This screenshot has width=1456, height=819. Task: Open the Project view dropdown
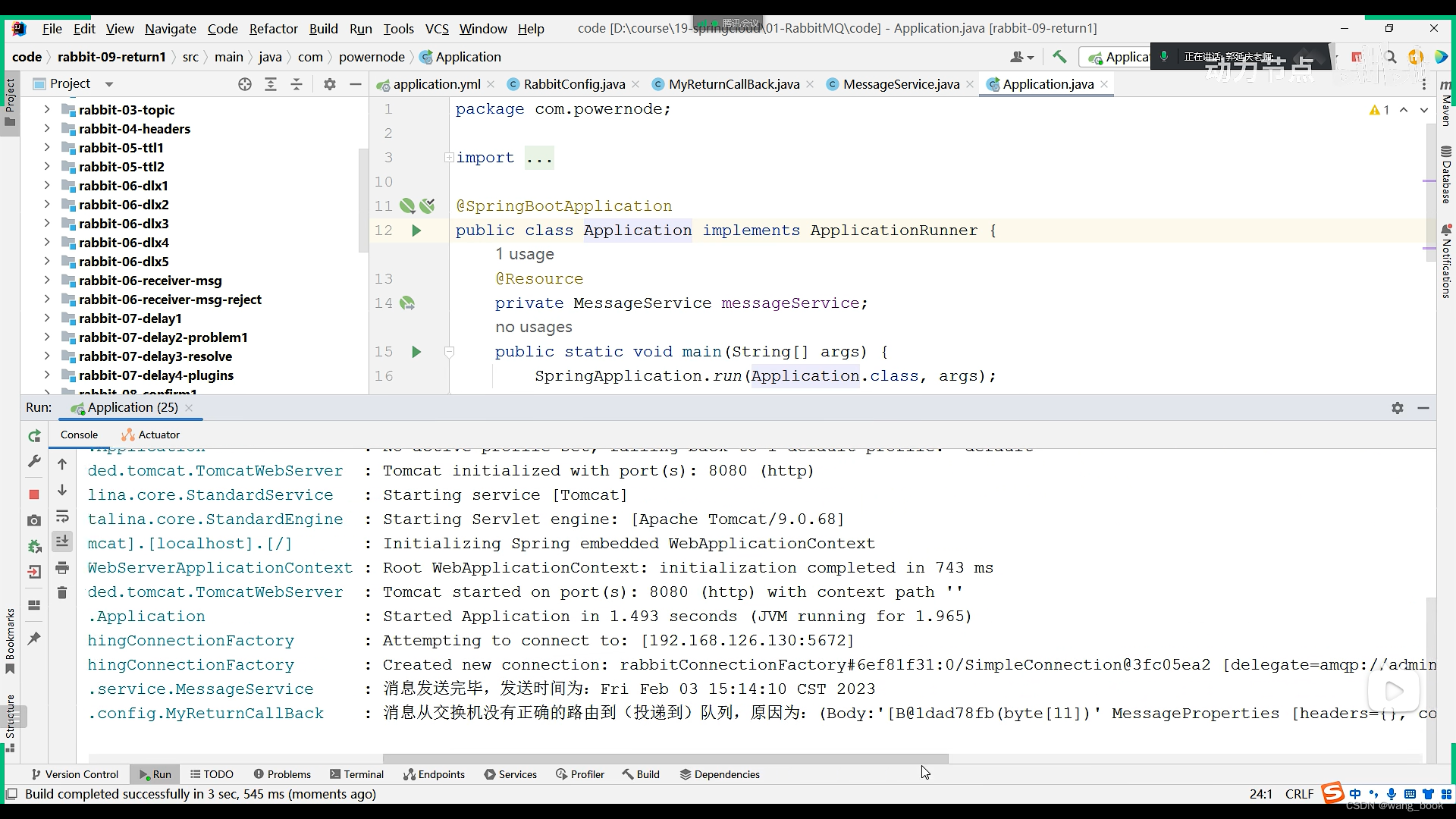pos(109,84)
